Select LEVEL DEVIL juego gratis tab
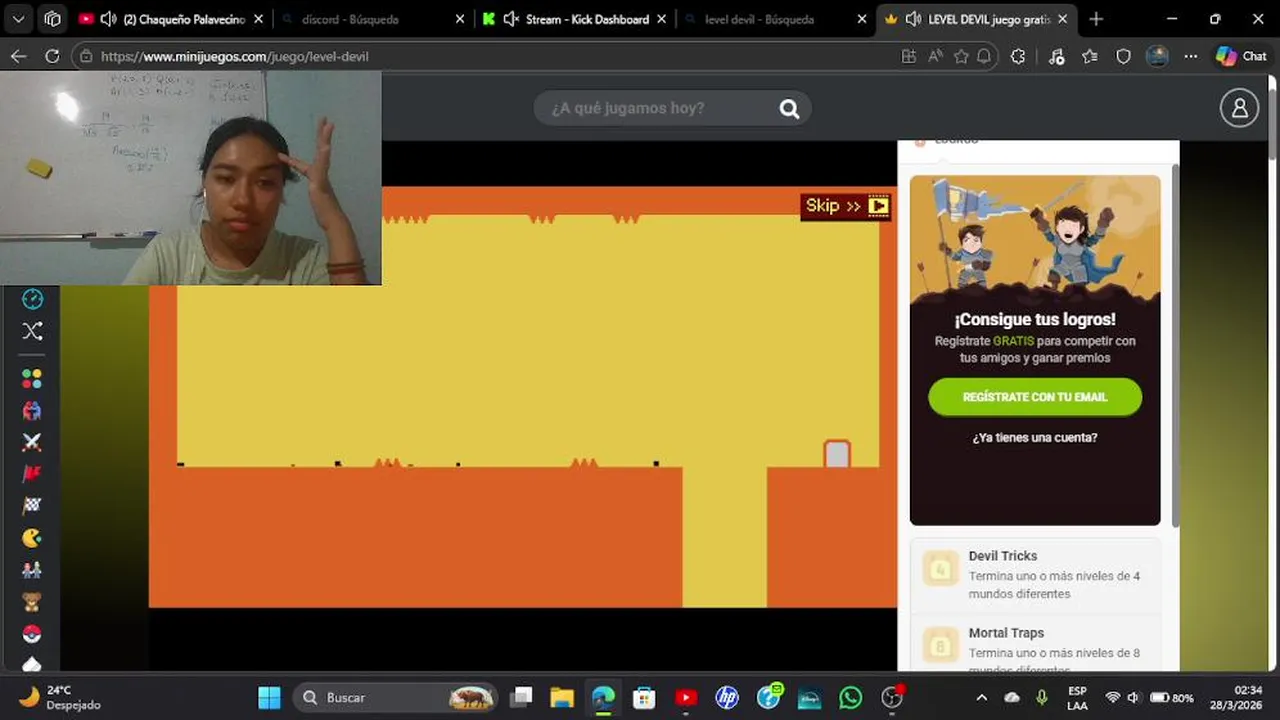Viewport: 1280px width, 720px height. click(x=976, y=19)
